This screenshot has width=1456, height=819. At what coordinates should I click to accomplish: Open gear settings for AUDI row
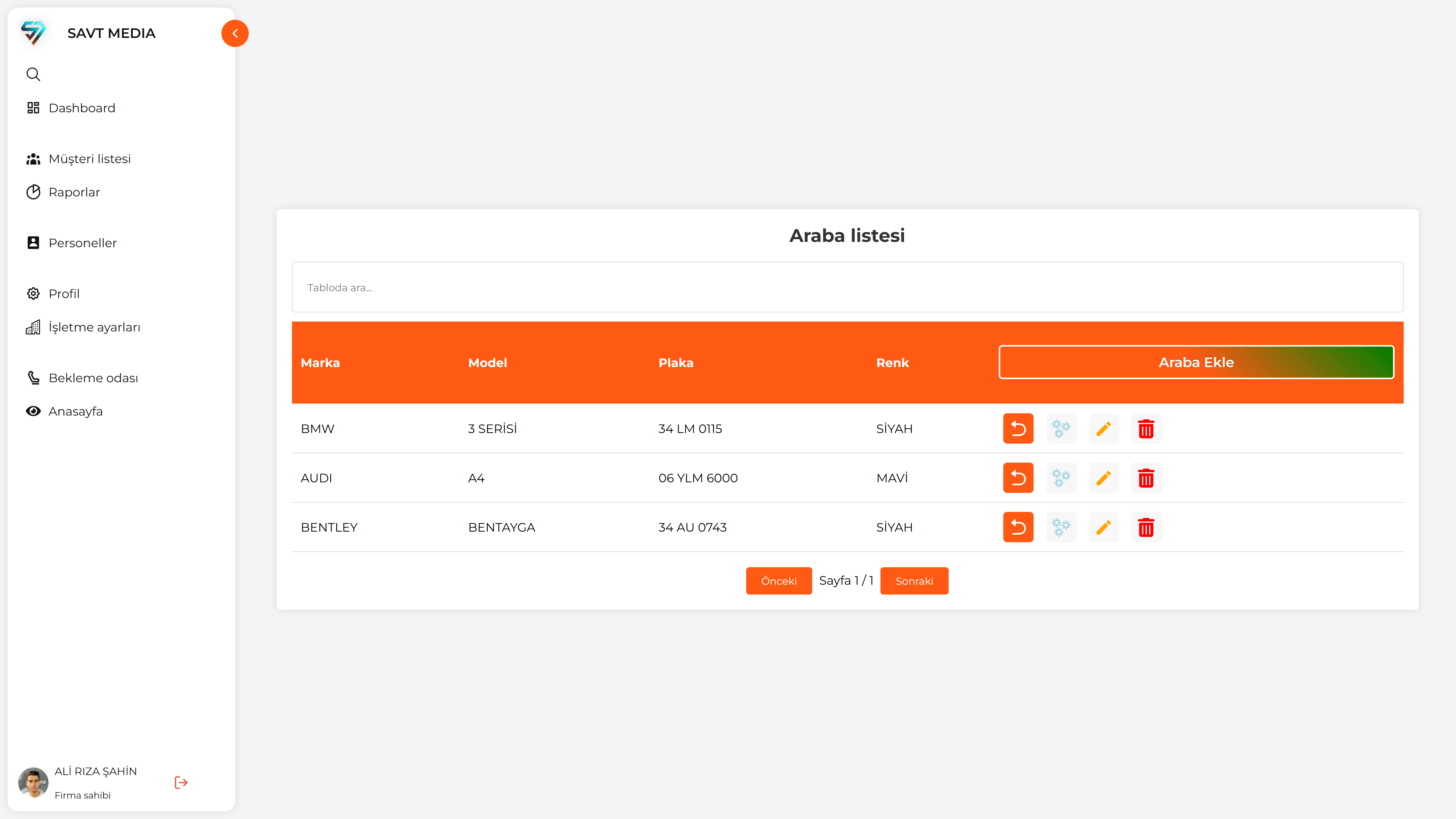coord(1061,478)
